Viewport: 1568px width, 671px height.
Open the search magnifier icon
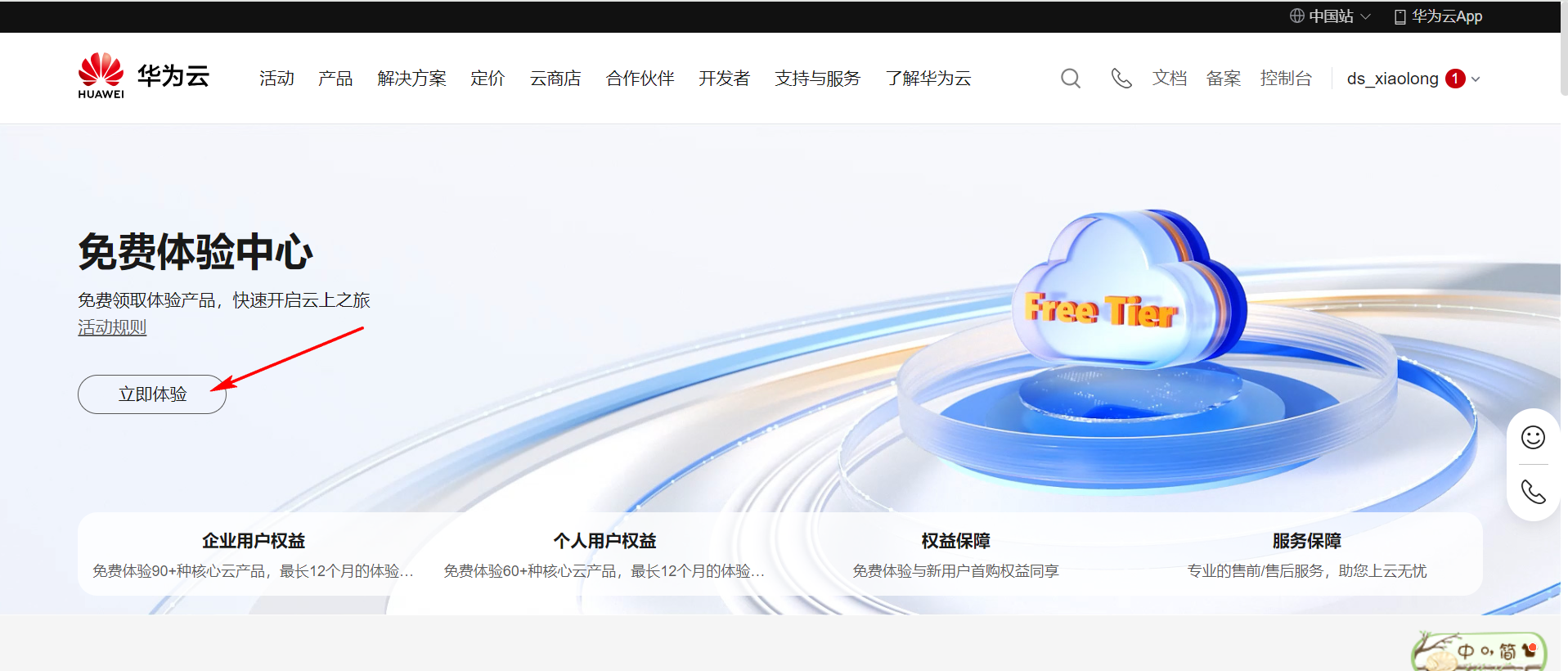coord(1070,79)
